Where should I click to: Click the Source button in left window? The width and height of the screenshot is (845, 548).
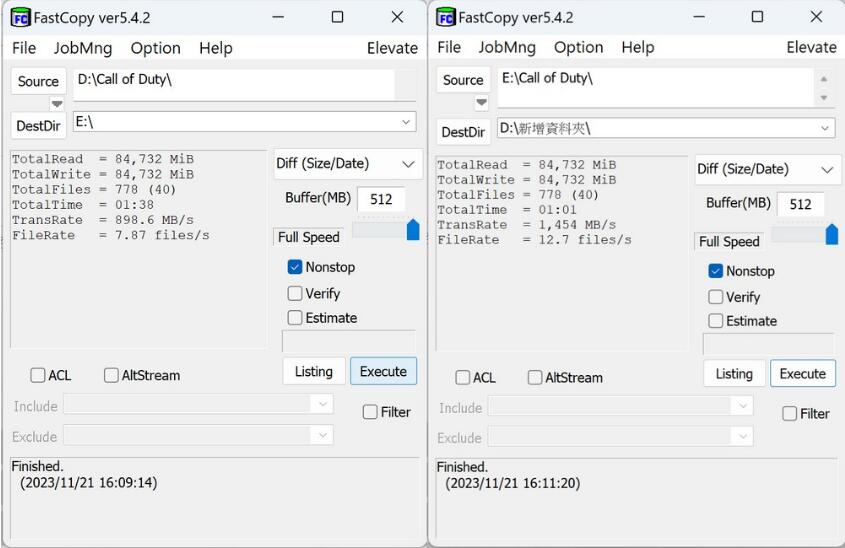pyautogui.click(x=38, y=81)
